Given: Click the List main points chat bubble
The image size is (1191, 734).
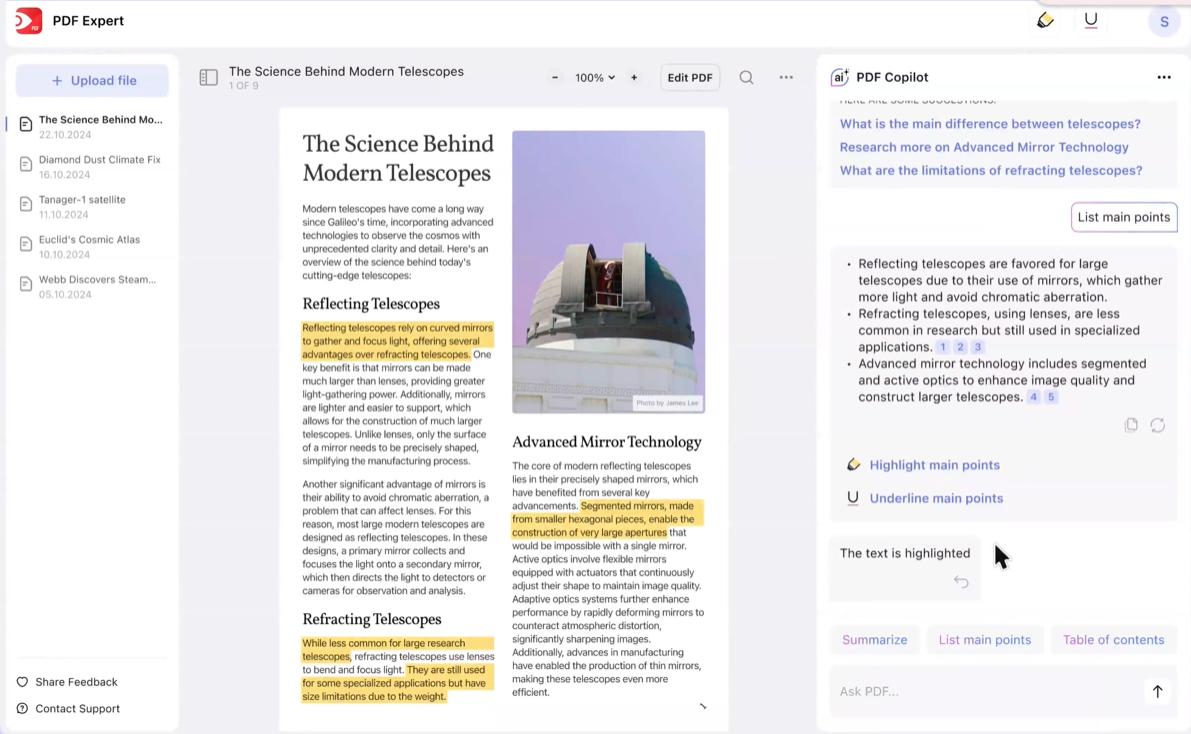Looking at the screenshot, I should (1123, 217).
